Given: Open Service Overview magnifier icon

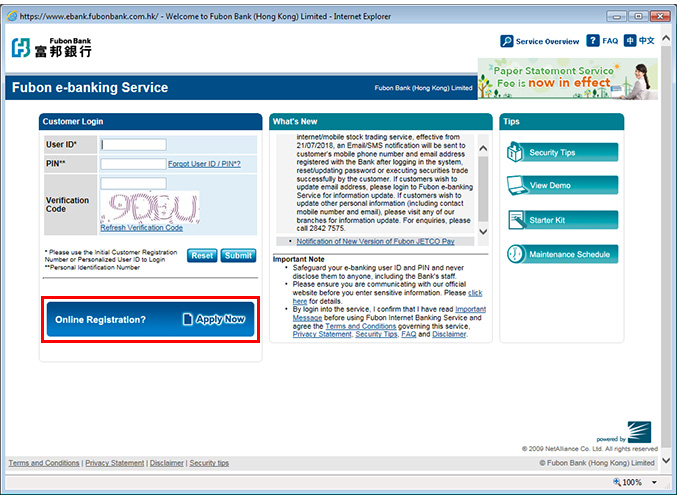Looking at the screenshot, I should [506, 41].
